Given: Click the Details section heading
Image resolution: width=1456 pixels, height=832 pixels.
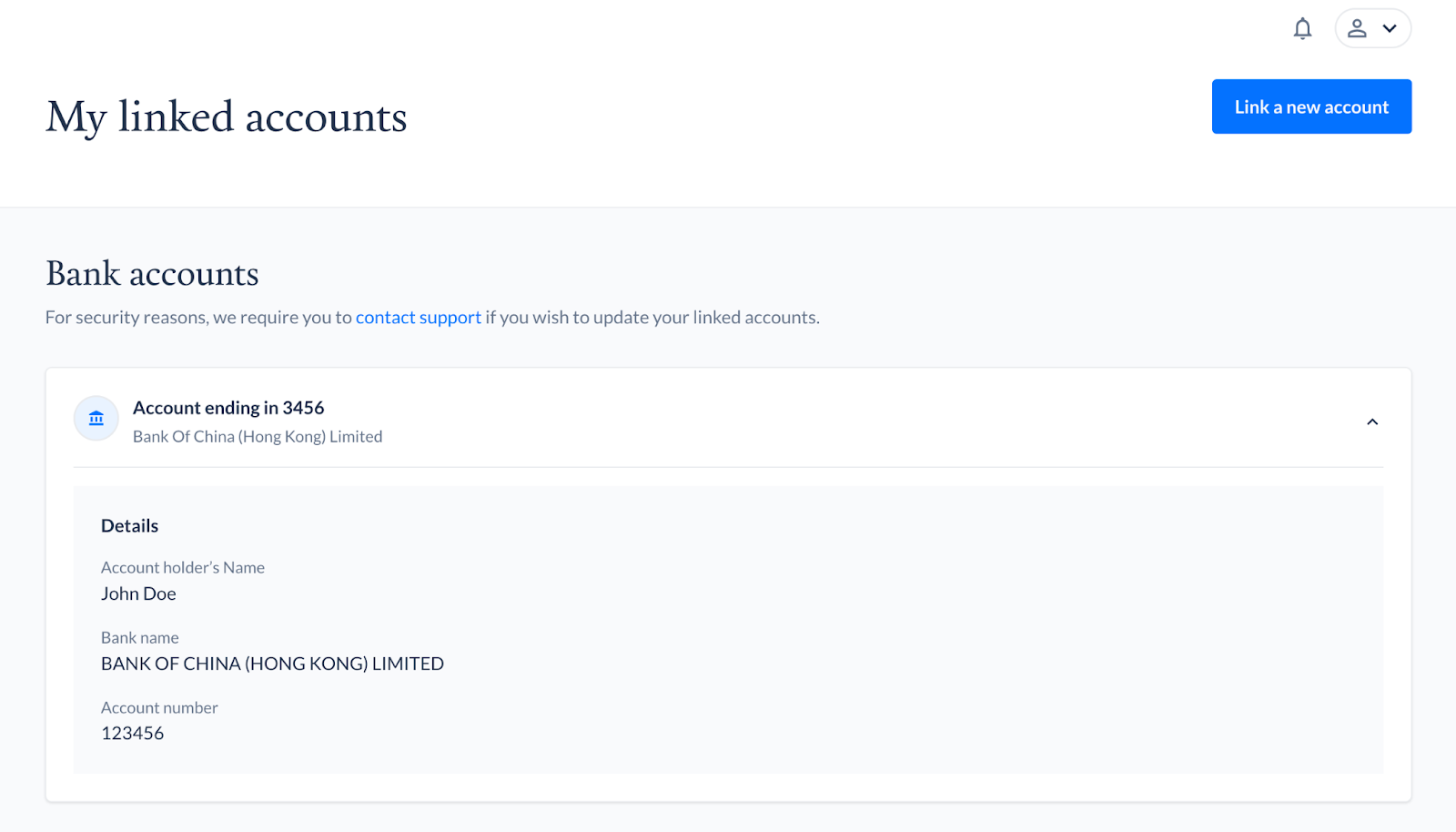Looking at the screenshot, I should click(129, 526).
